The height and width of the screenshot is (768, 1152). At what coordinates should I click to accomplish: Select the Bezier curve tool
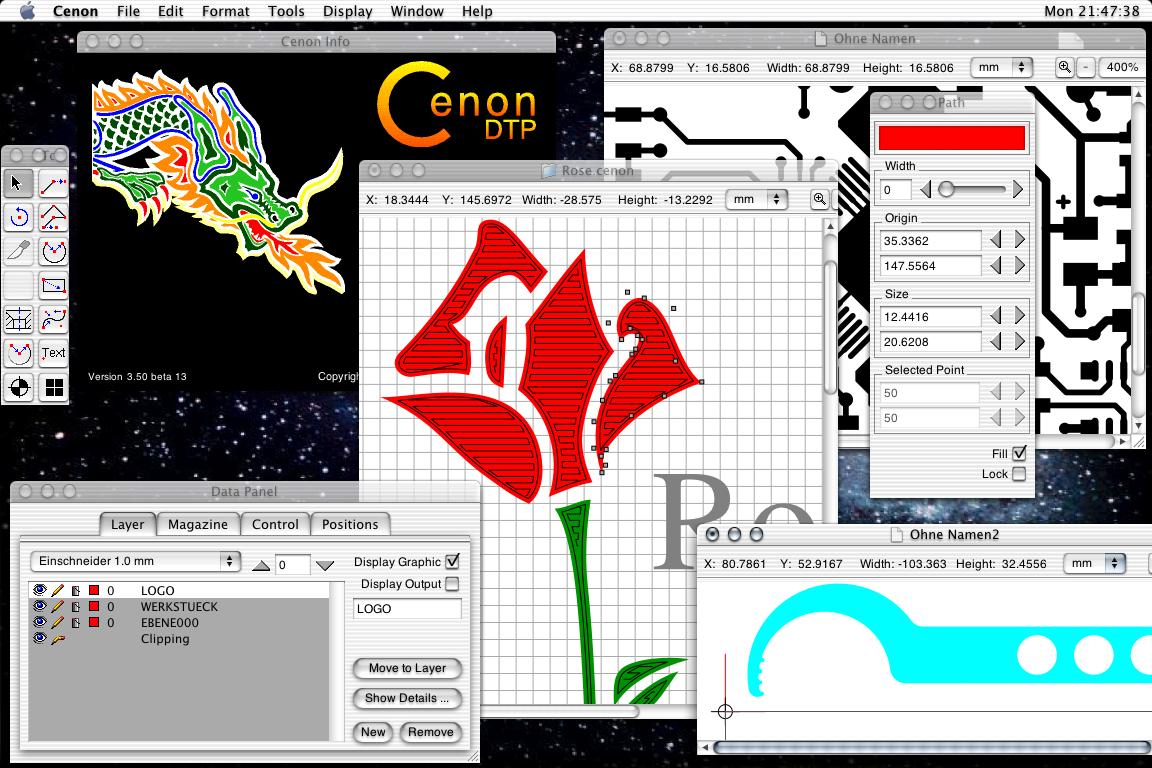tap(53, 319)
